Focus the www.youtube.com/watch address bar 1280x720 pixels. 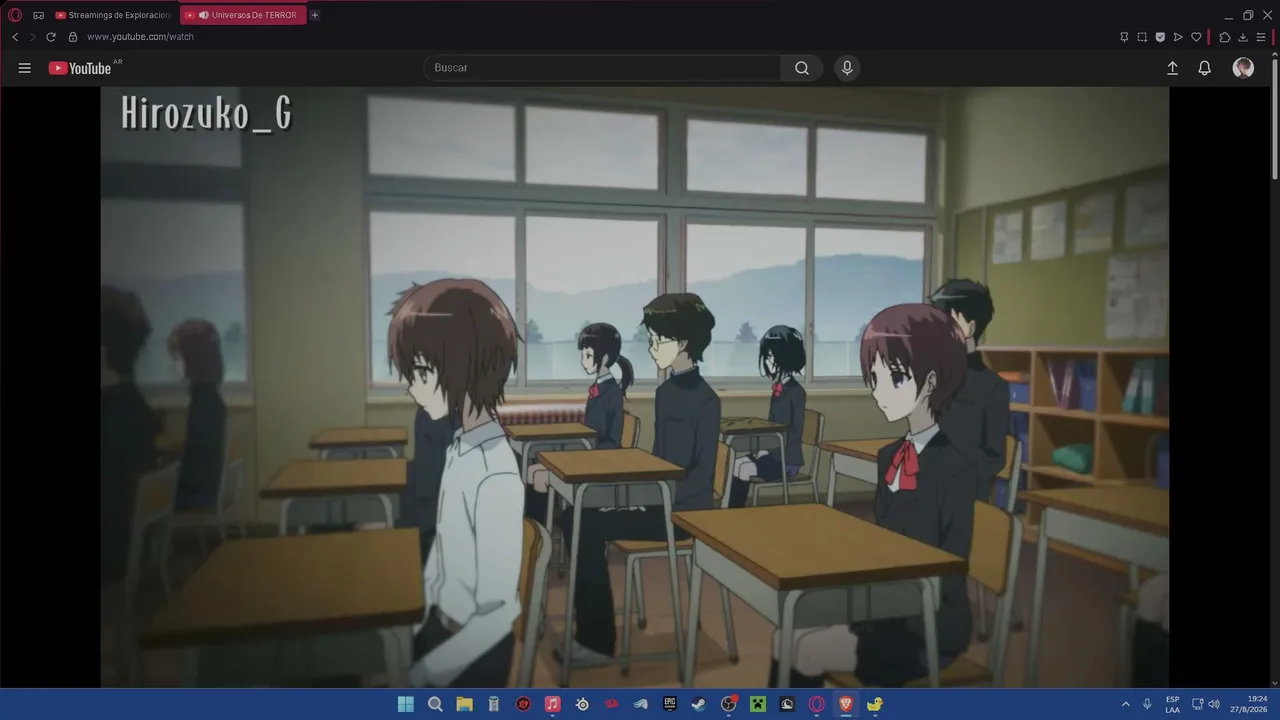point(140,37)
